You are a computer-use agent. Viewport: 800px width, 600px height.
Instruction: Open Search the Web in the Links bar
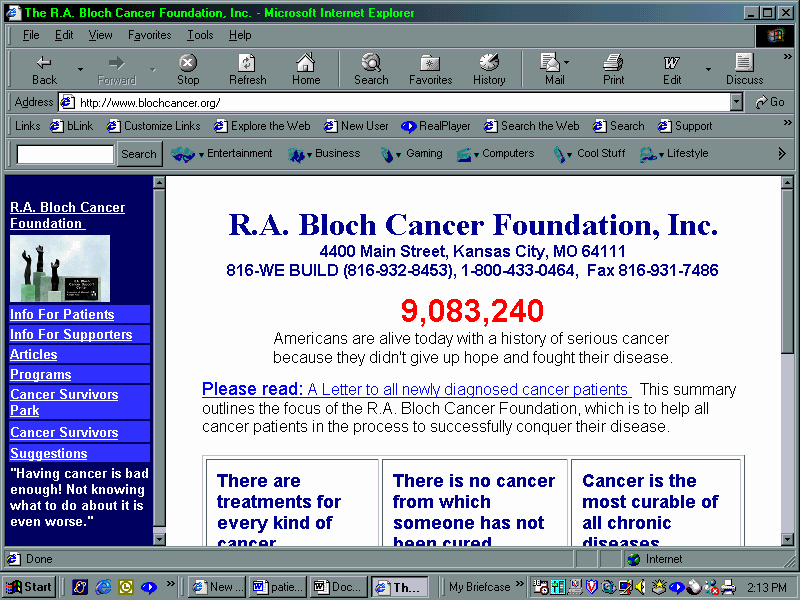tap(532, 126)
